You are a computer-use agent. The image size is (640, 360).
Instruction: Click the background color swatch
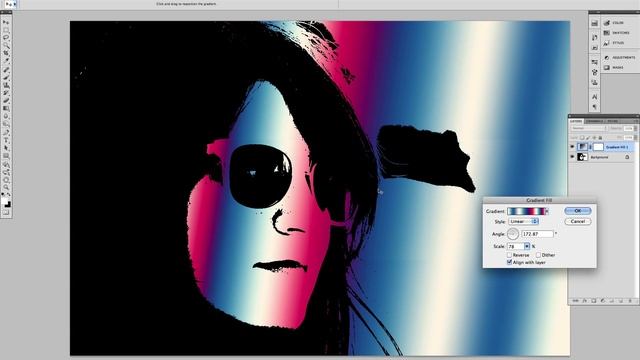tap(8, 204)
